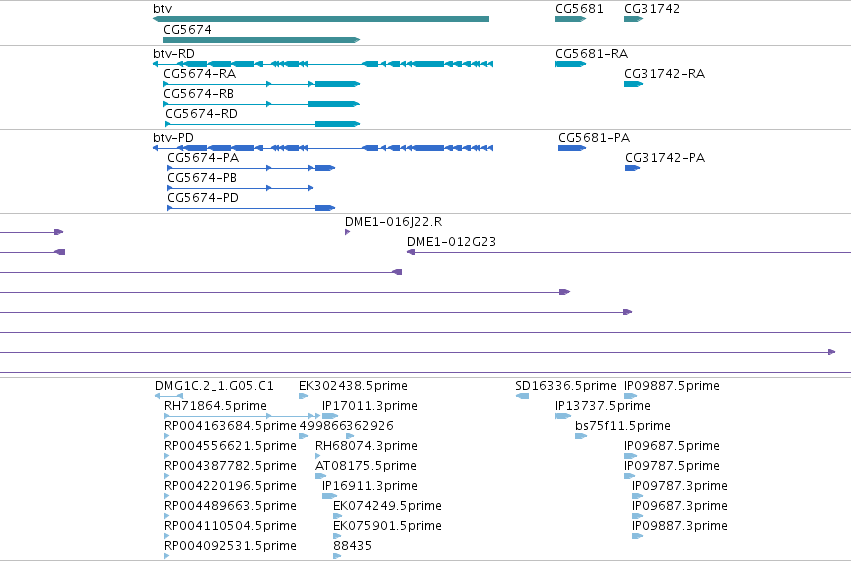Select the btv gene bar

coord(321,19)
